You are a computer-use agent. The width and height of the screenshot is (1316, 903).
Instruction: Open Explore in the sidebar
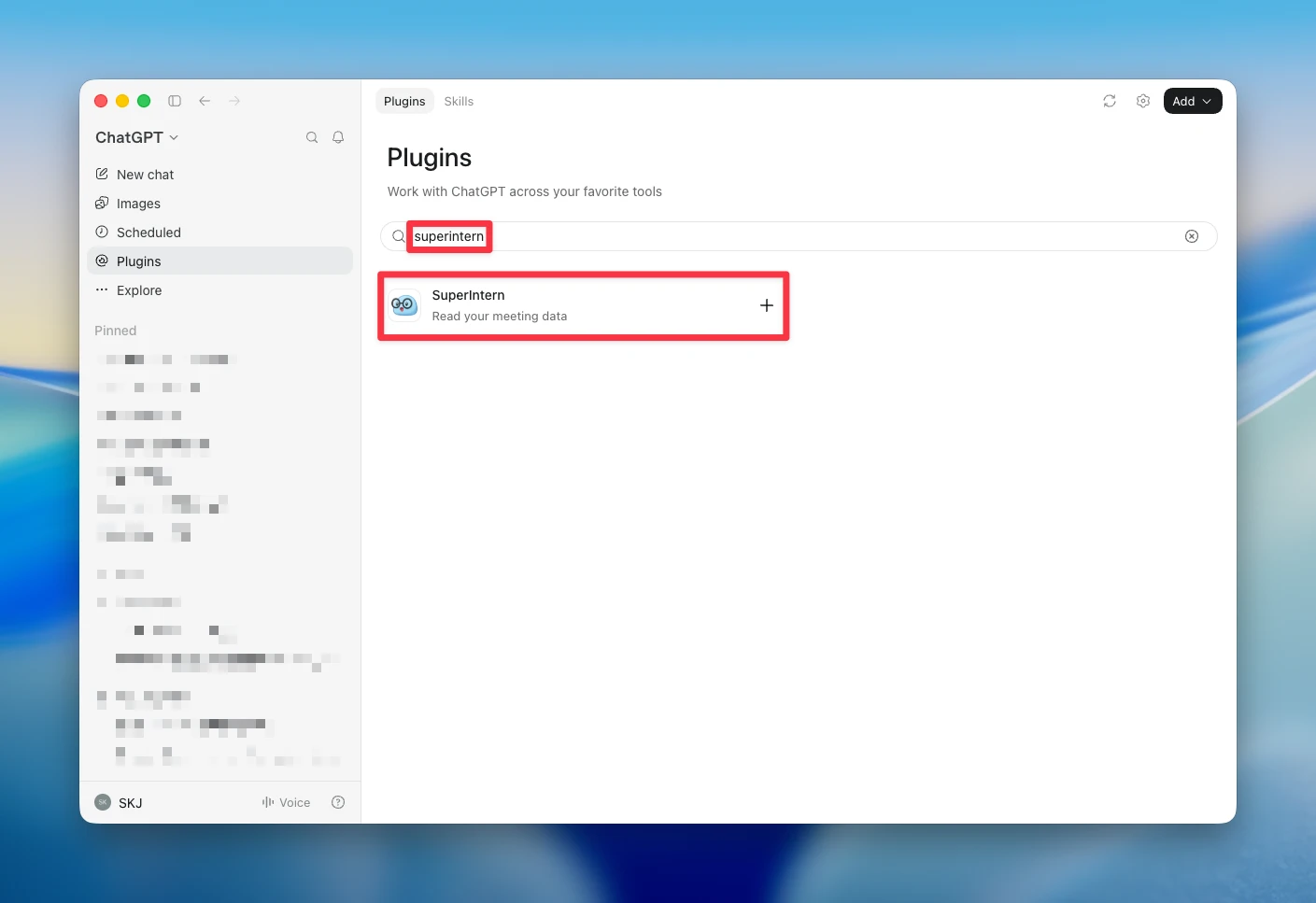(x=219, y=290)
